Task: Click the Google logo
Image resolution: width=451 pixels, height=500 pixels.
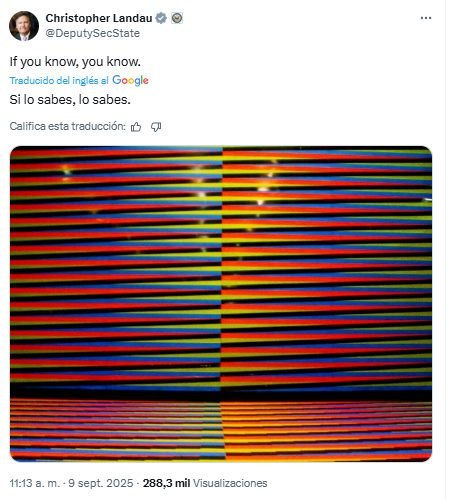Action: [x=130, y=80]
